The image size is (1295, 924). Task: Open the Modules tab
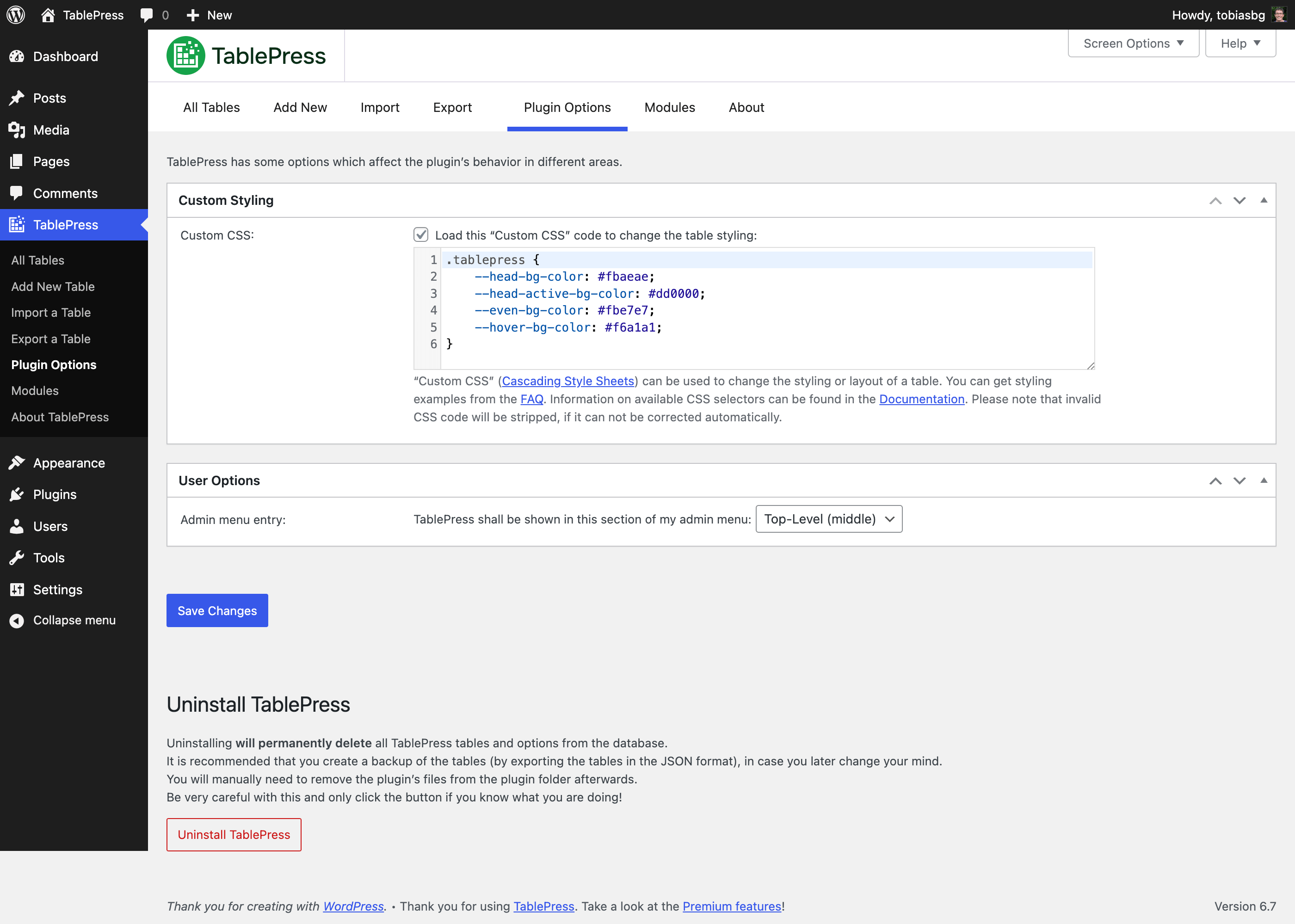(x=669, y=108)
